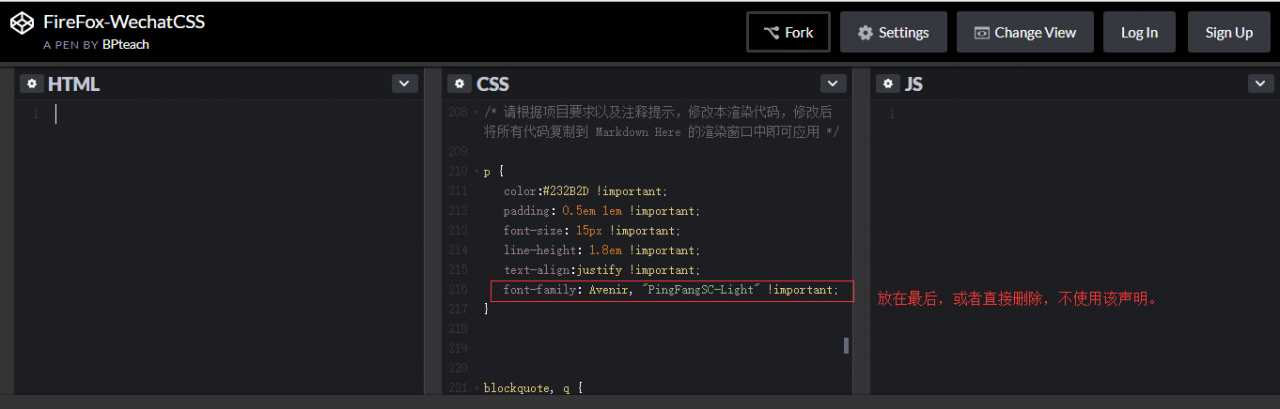1280x409 pixels.
Task: Collapse the blockquote rule fold arrow
Action: click(x=477, y=388)
